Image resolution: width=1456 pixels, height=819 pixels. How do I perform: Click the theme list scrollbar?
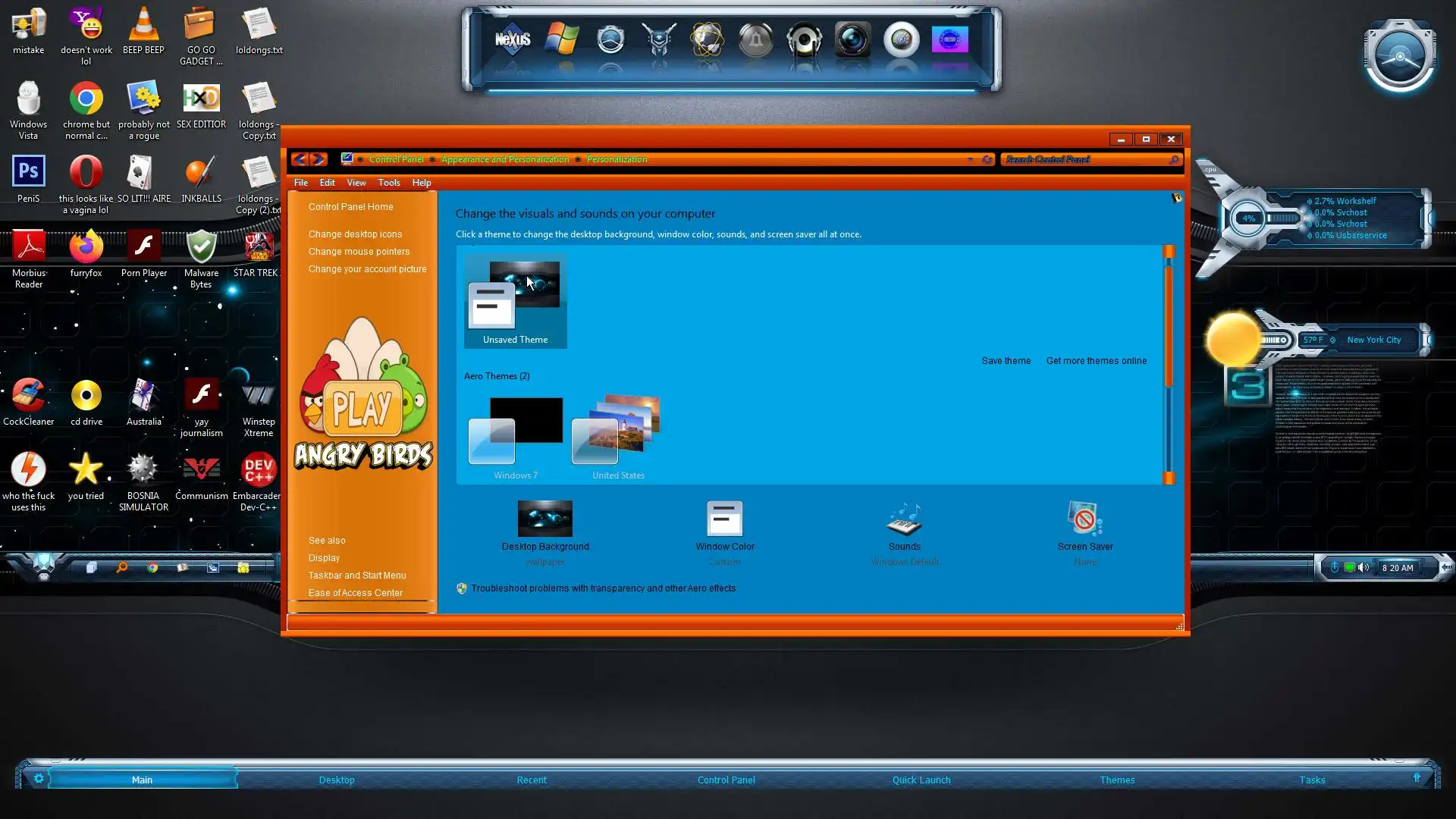[x=1169, y=326]
